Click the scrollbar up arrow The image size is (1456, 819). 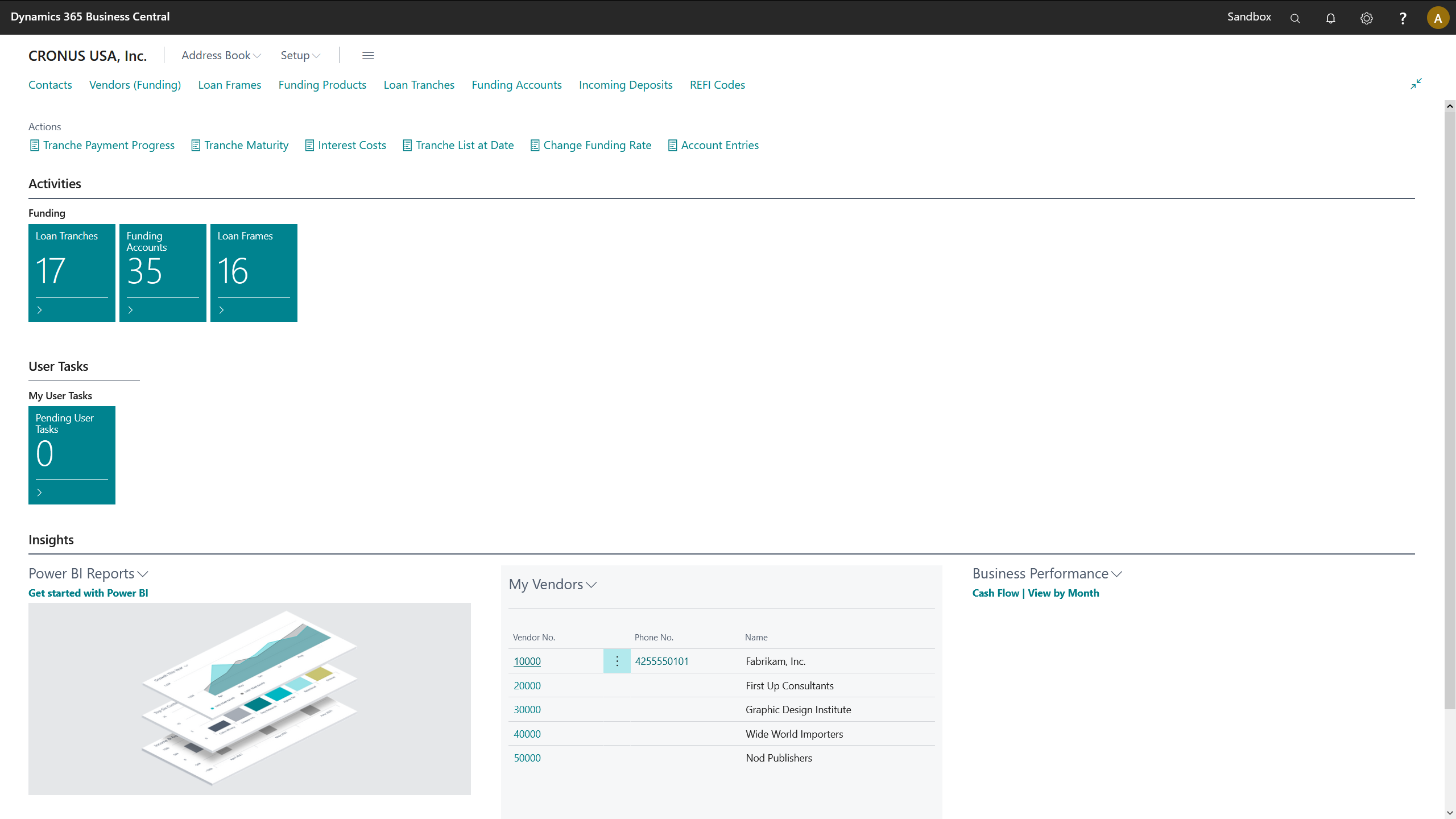pos(1450,106)
